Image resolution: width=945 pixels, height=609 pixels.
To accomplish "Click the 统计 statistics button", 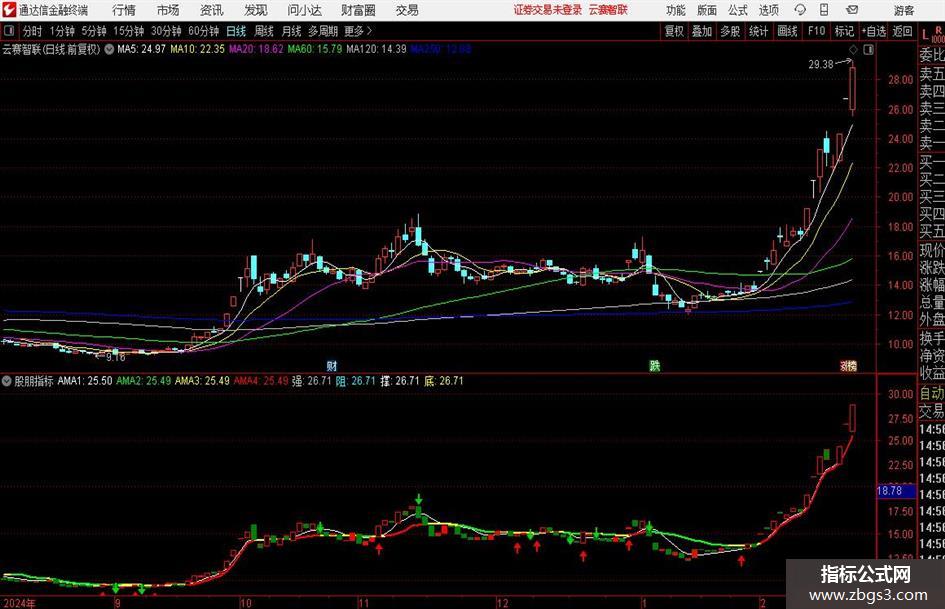I will point(759,31).
